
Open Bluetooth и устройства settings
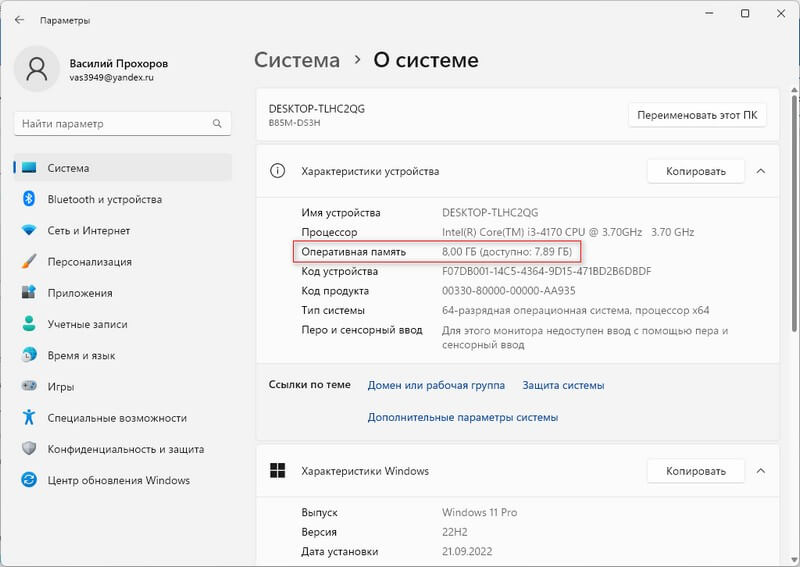coord(123,199)
